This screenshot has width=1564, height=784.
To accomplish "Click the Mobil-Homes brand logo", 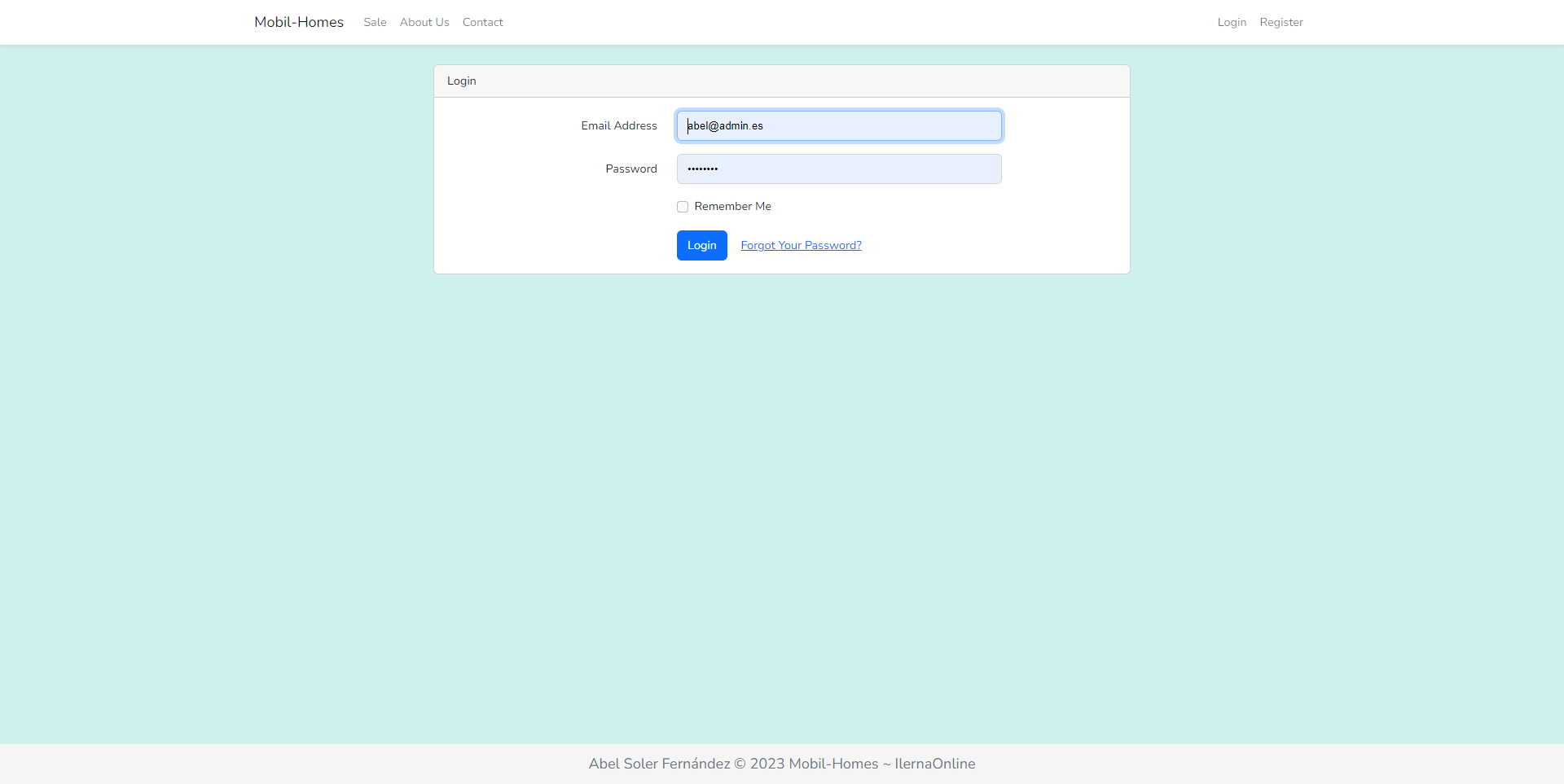I will point(298,22).
